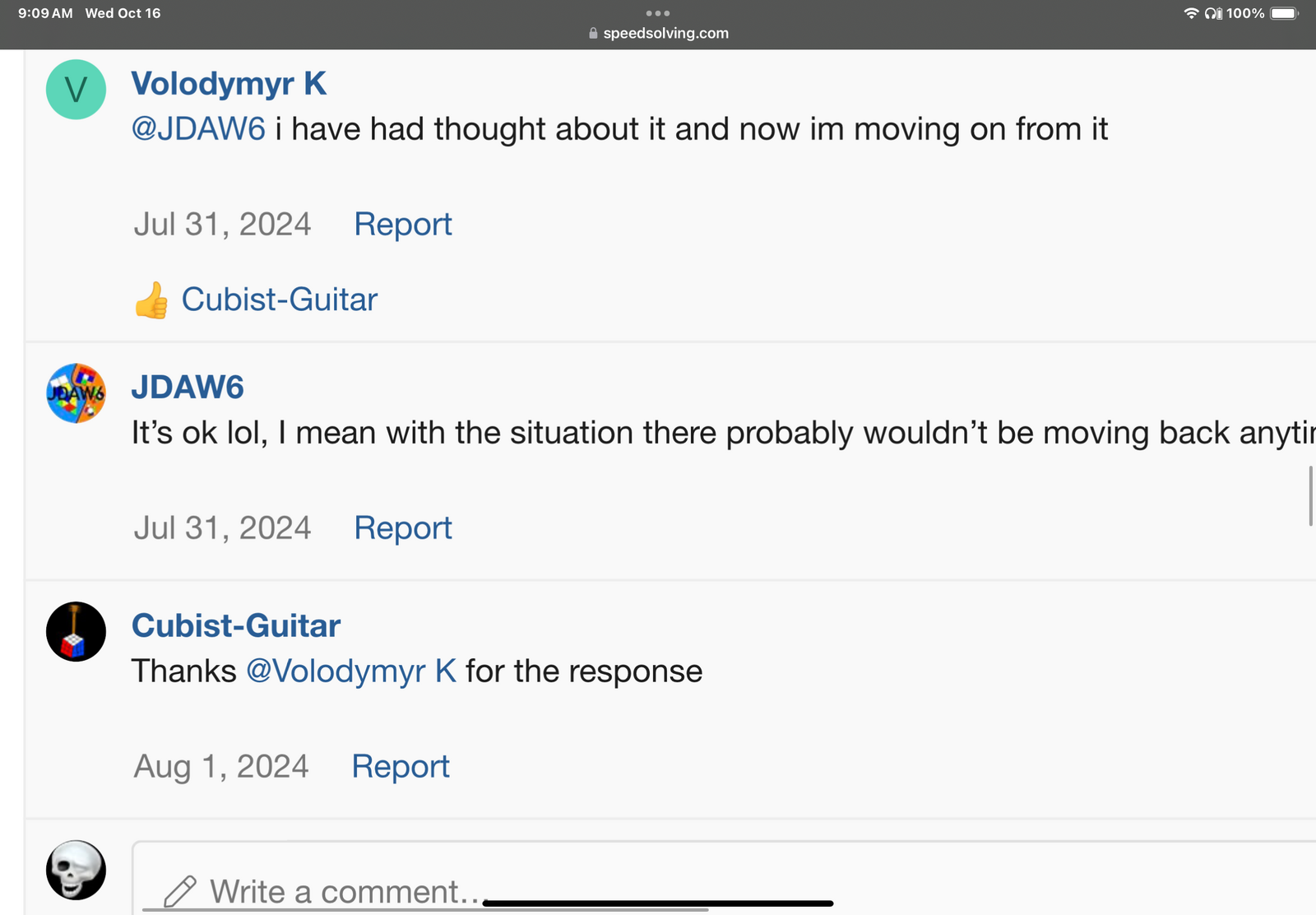Tap the skull profile avatar
This screenshot has height=915, width=1316.
pyautogui.click(x=76, y=870)
